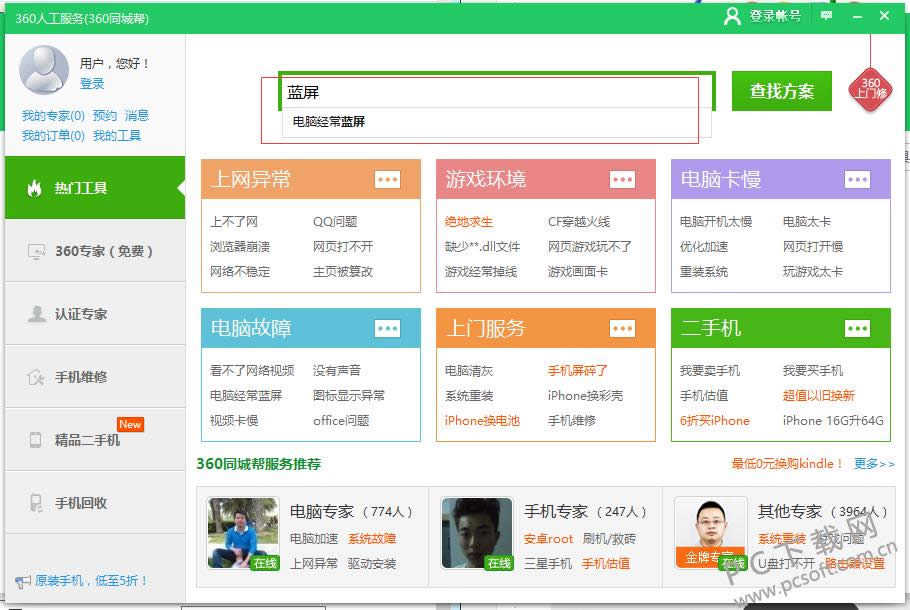This screenshot has height=610, width=910.
Task: Open 原装手机，低至5折！ promo link
Action: [90, 580]
